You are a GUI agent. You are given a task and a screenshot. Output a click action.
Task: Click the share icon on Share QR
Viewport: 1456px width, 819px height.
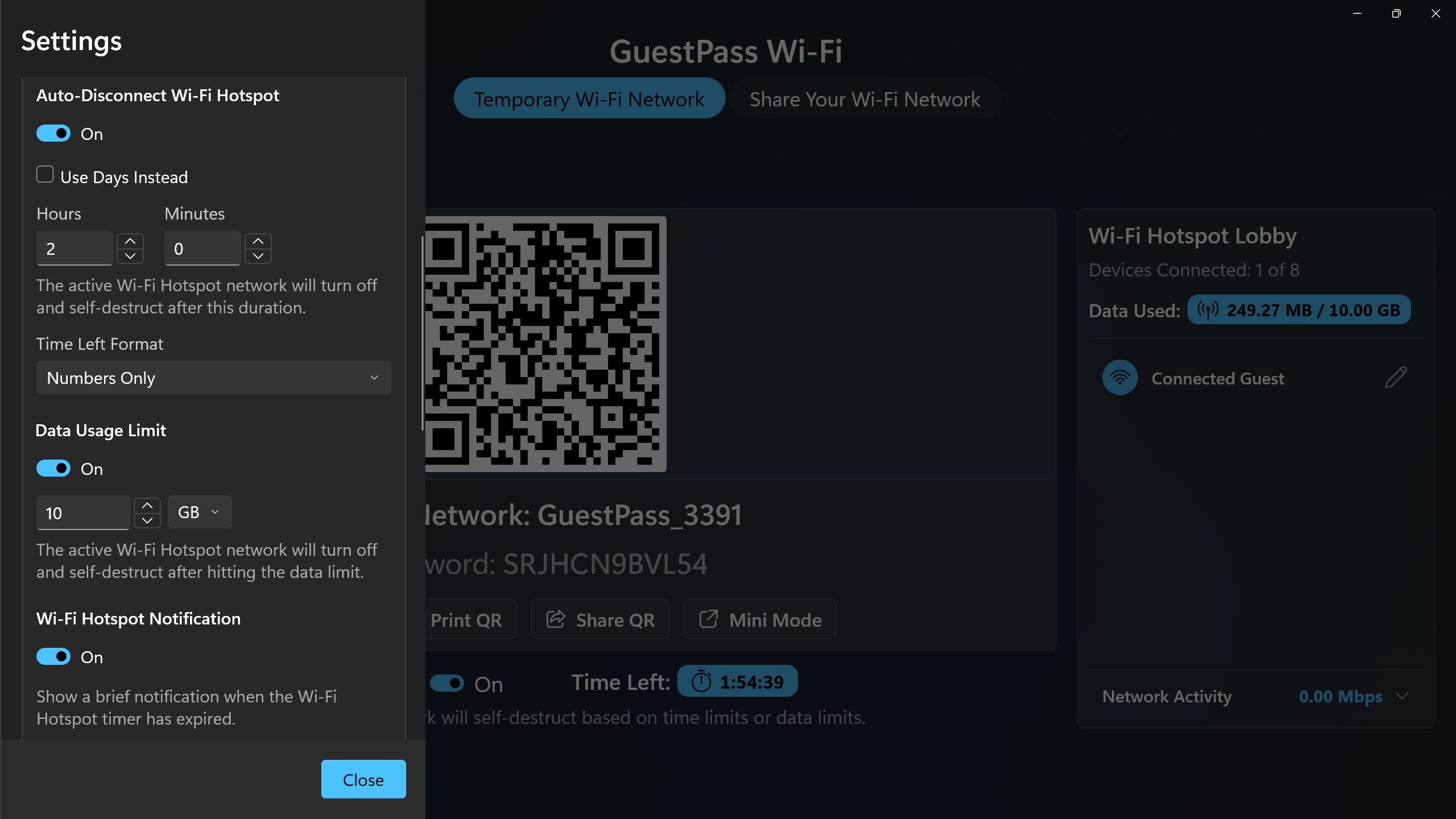pos(556,619)
